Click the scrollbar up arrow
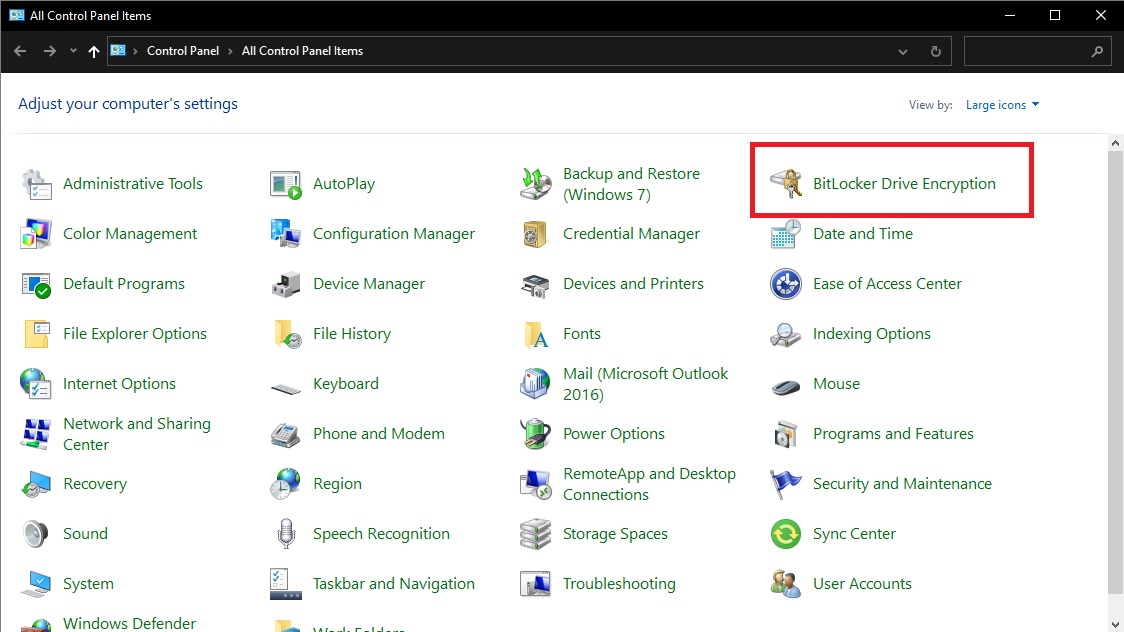The image size is (1124, 632). click(x=1115, y=143)
